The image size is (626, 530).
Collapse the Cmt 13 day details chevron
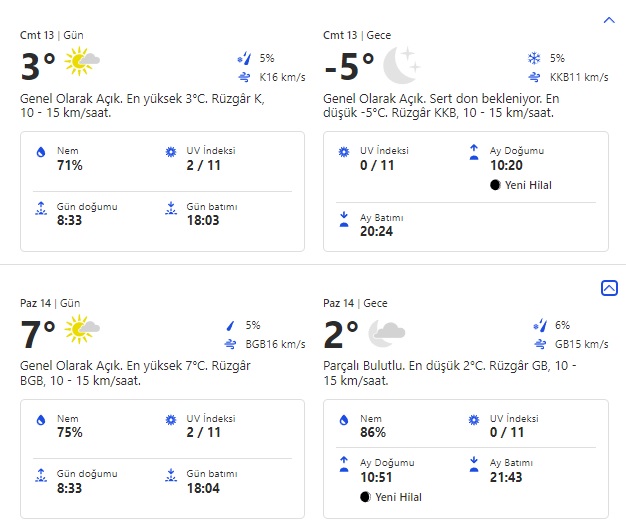pyautogui.click(x=609, y=20)
